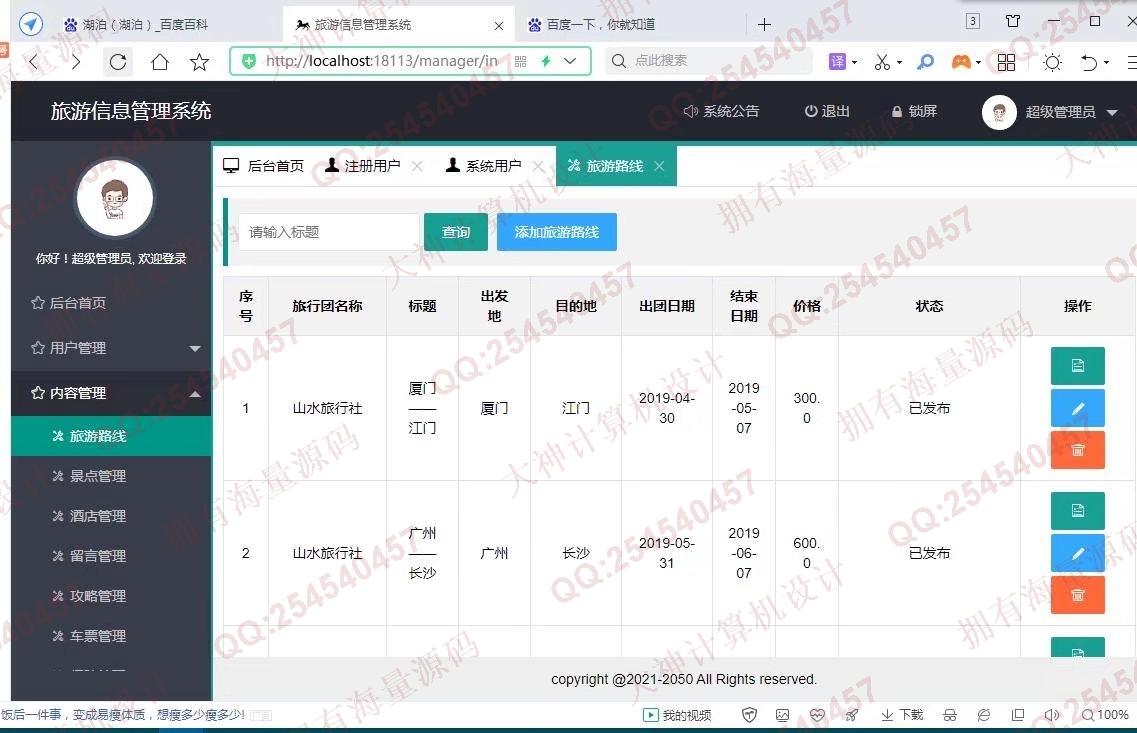Image resolution: width=1137 pixels, height=733 pixels.
Task: Open 系统公告 in header
Action: pyautogui.click(x=722, y=111)
